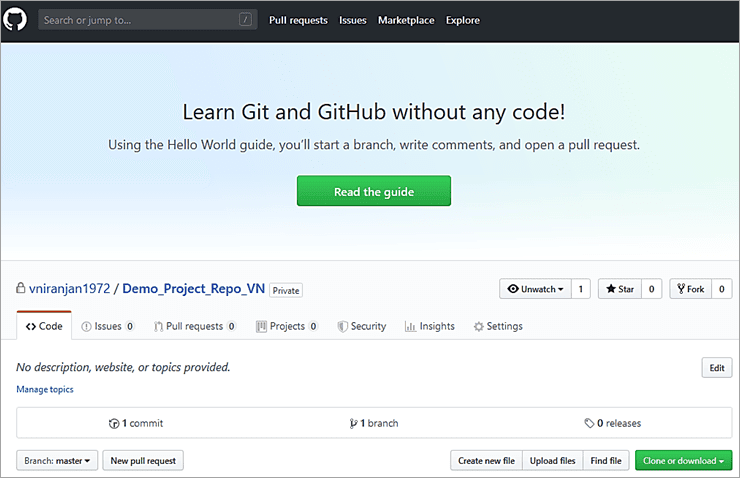Image resolution: width=740 pixels, height=478 pixels.
Task: Click the Private label badge
Action: pos(286,290)
